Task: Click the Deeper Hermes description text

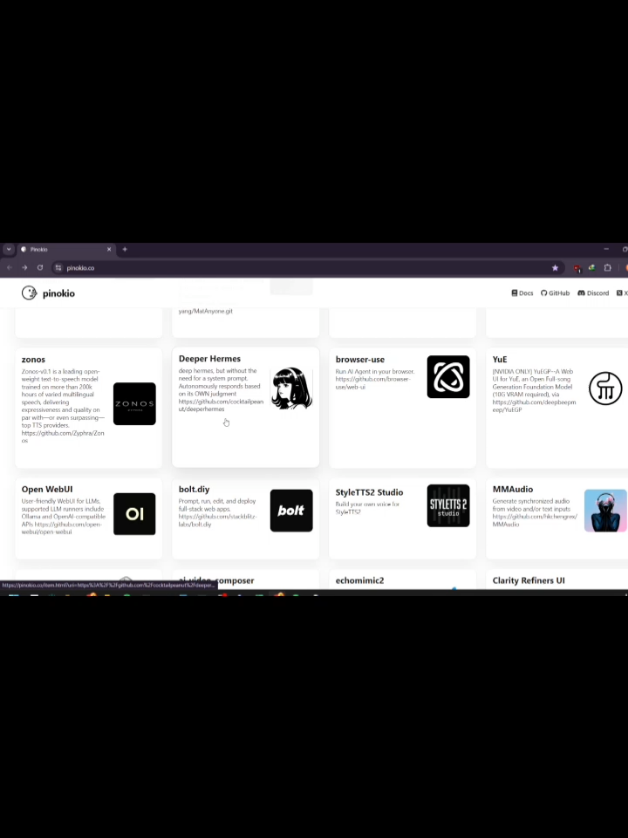Action: [221, 390]
